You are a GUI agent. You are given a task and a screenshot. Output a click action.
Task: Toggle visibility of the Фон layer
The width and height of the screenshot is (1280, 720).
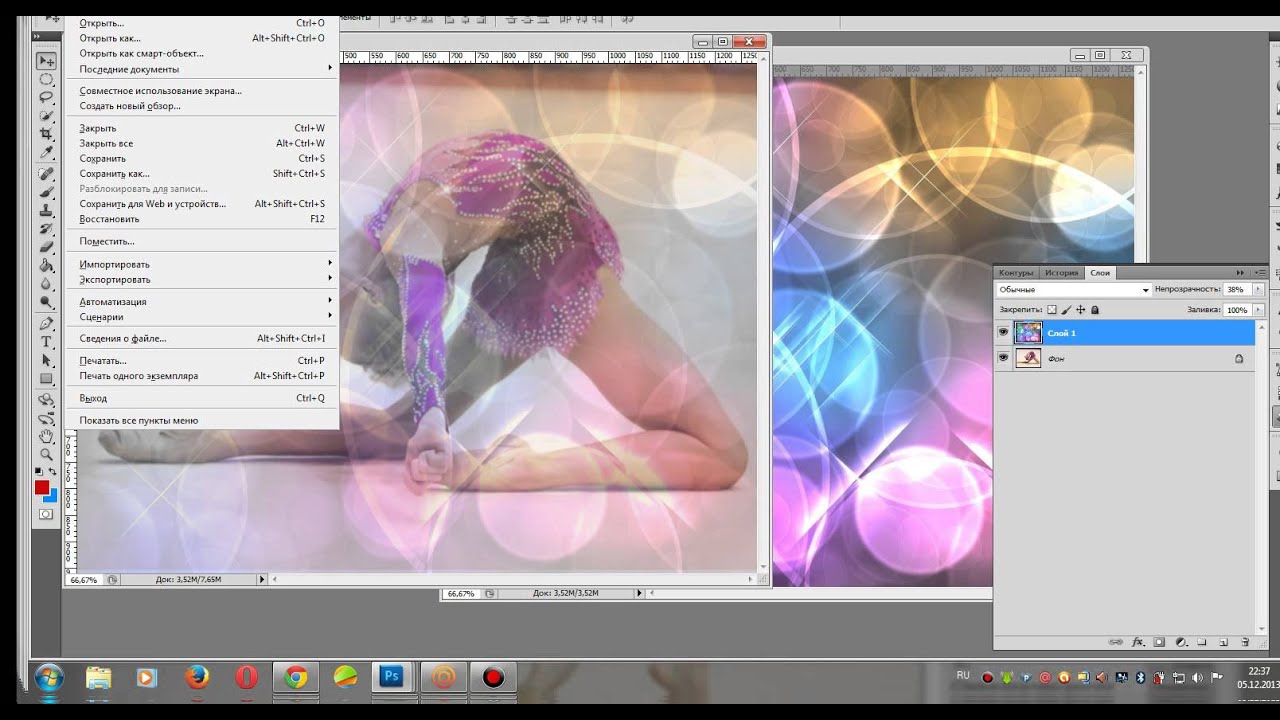[1003, 358]
